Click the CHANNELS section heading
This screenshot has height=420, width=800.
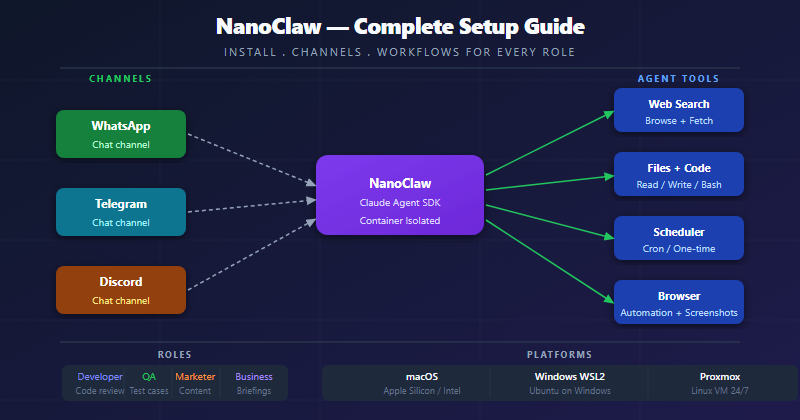tap(120, 79)
